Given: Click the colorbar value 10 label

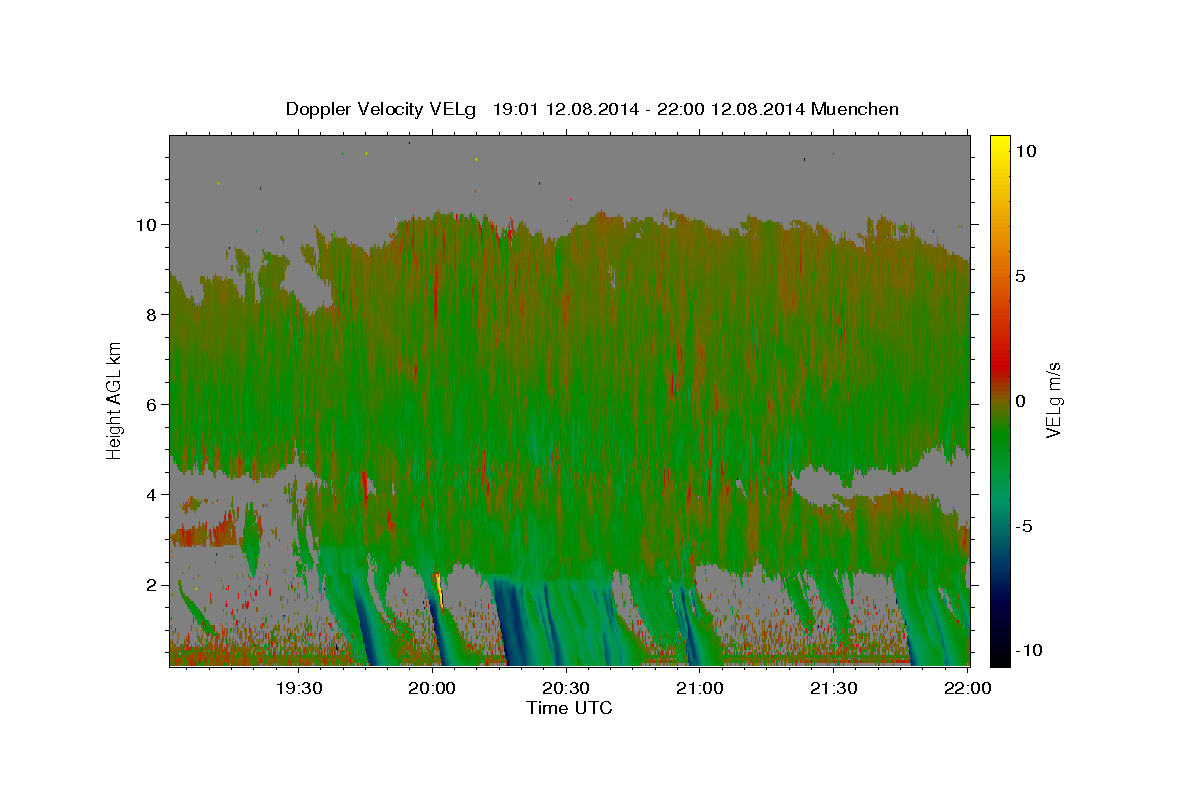Looking at the screenshot, I should (x=1025, y=150).
